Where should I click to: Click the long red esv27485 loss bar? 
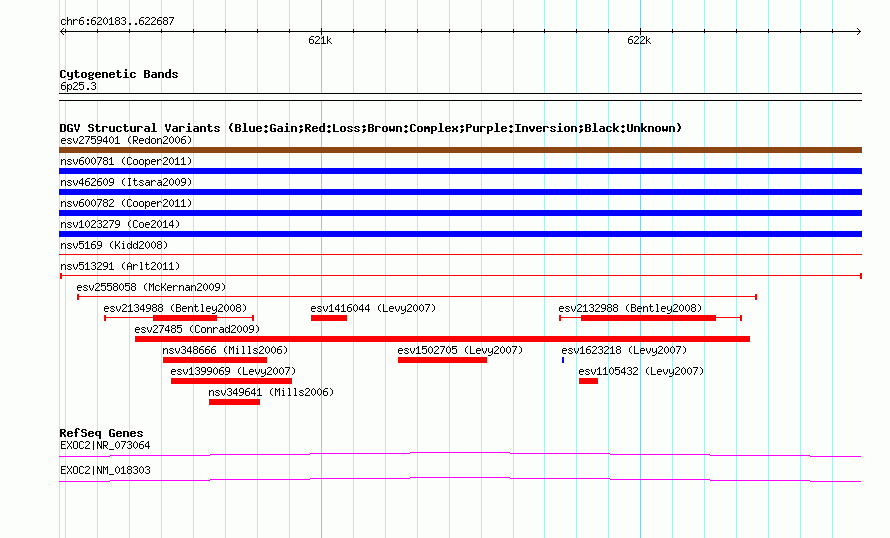tap(442, 339)
